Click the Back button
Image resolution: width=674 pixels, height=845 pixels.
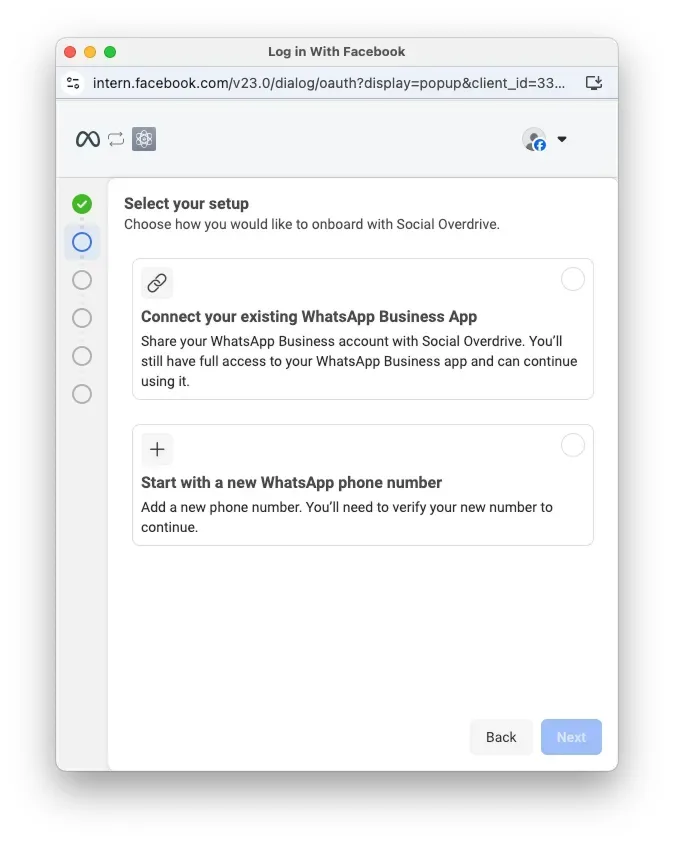(x=501, y=737)
